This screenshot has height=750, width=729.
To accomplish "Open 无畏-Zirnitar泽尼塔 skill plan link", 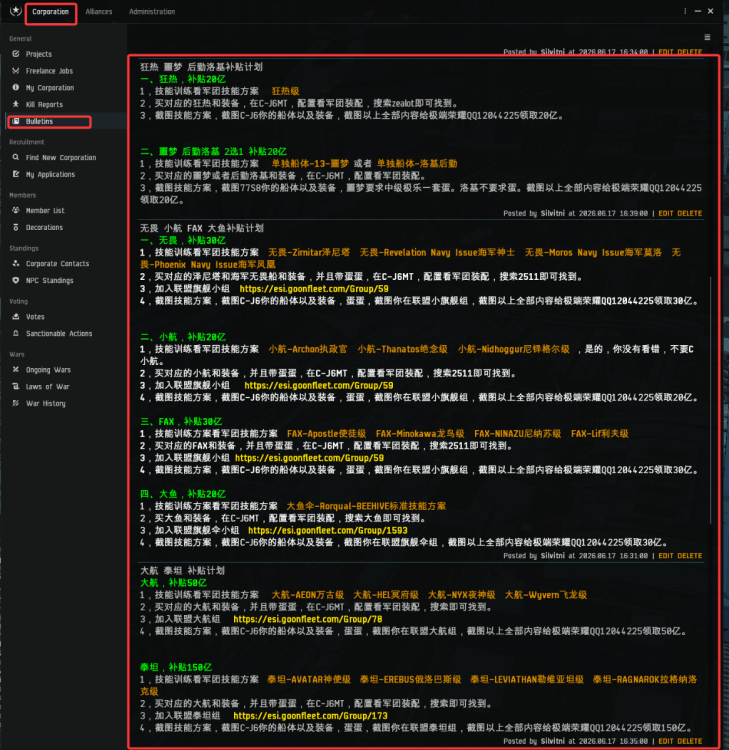I will (x=309, y=253).
